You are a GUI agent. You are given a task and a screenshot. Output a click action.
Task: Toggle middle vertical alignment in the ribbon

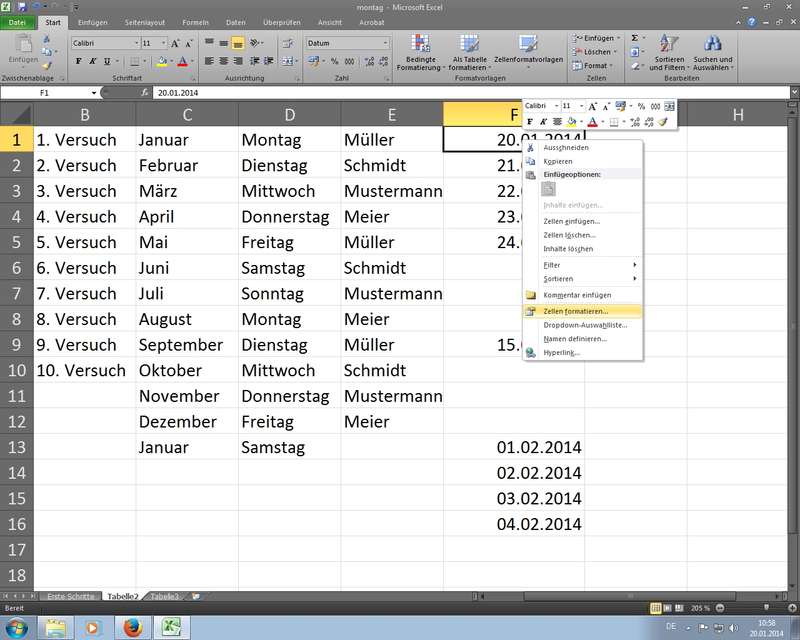tap(223, 43)
